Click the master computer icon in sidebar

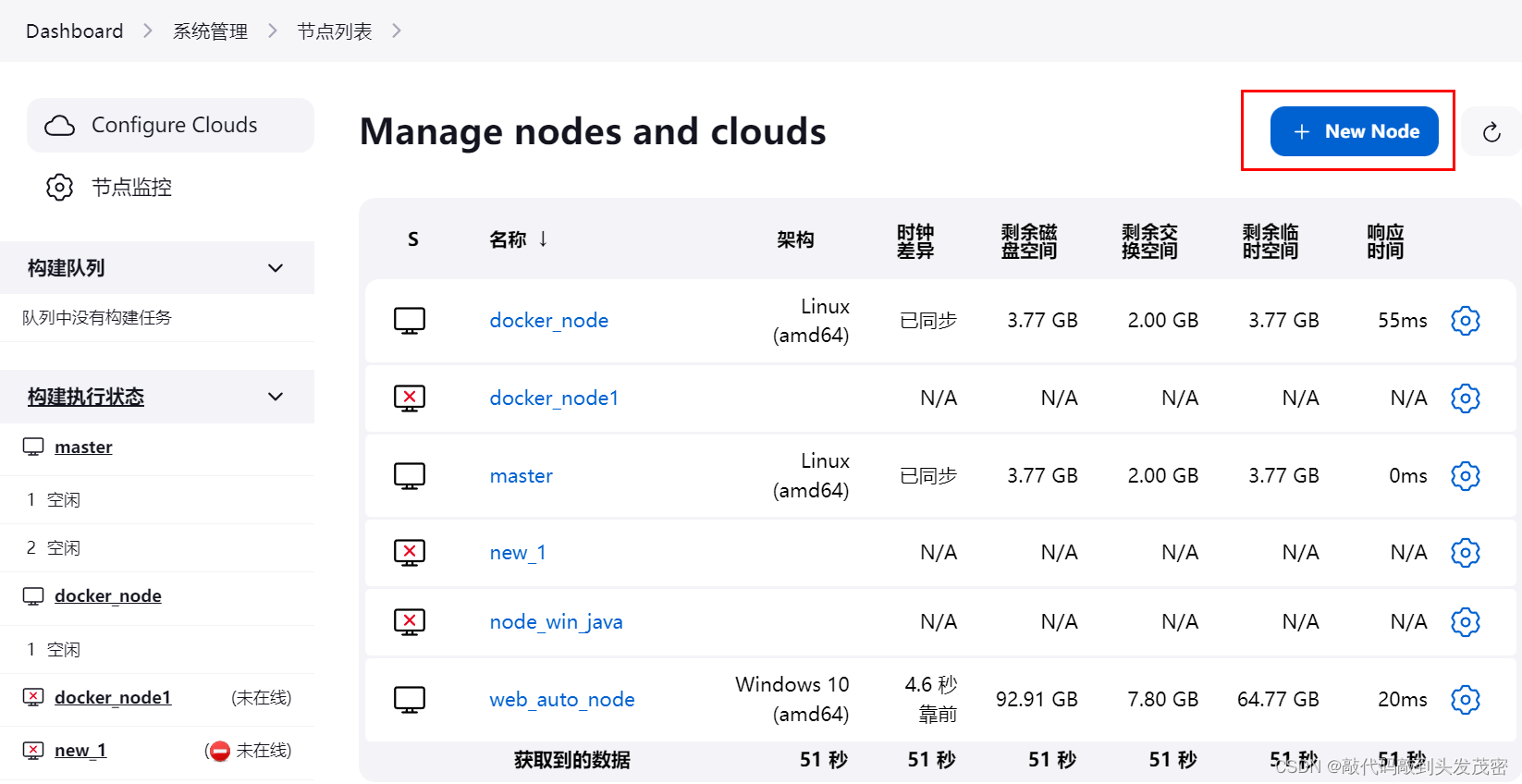point(33,447)
